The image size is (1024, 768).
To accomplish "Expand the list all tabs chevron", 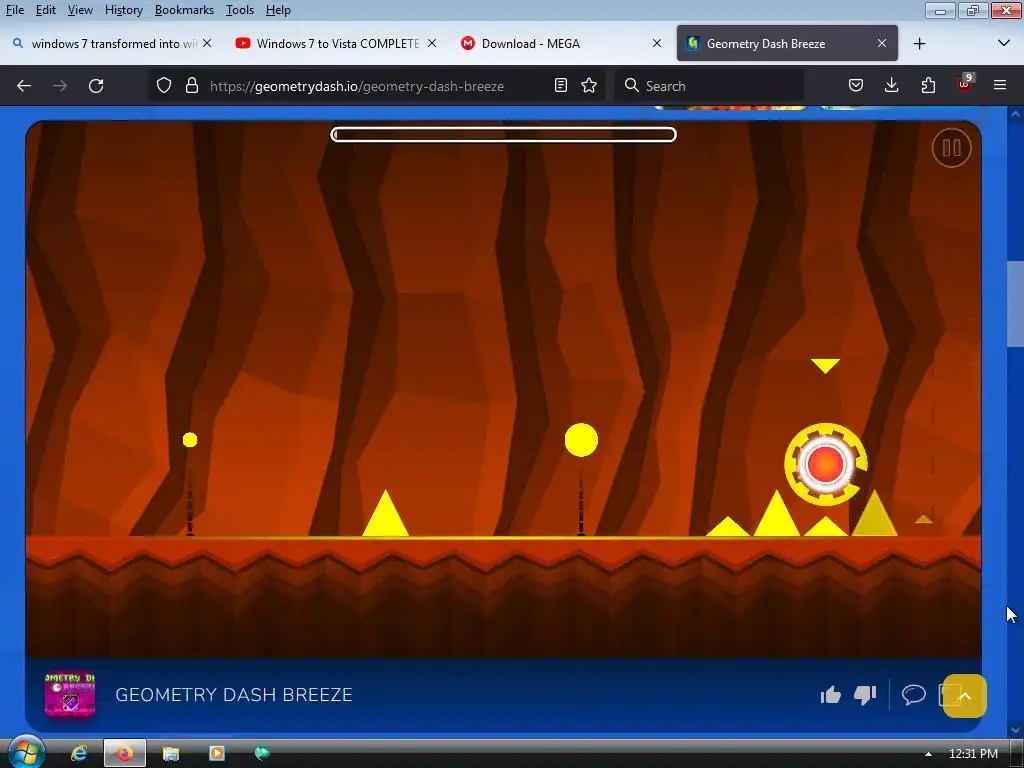I will [x=1004, y=43].
